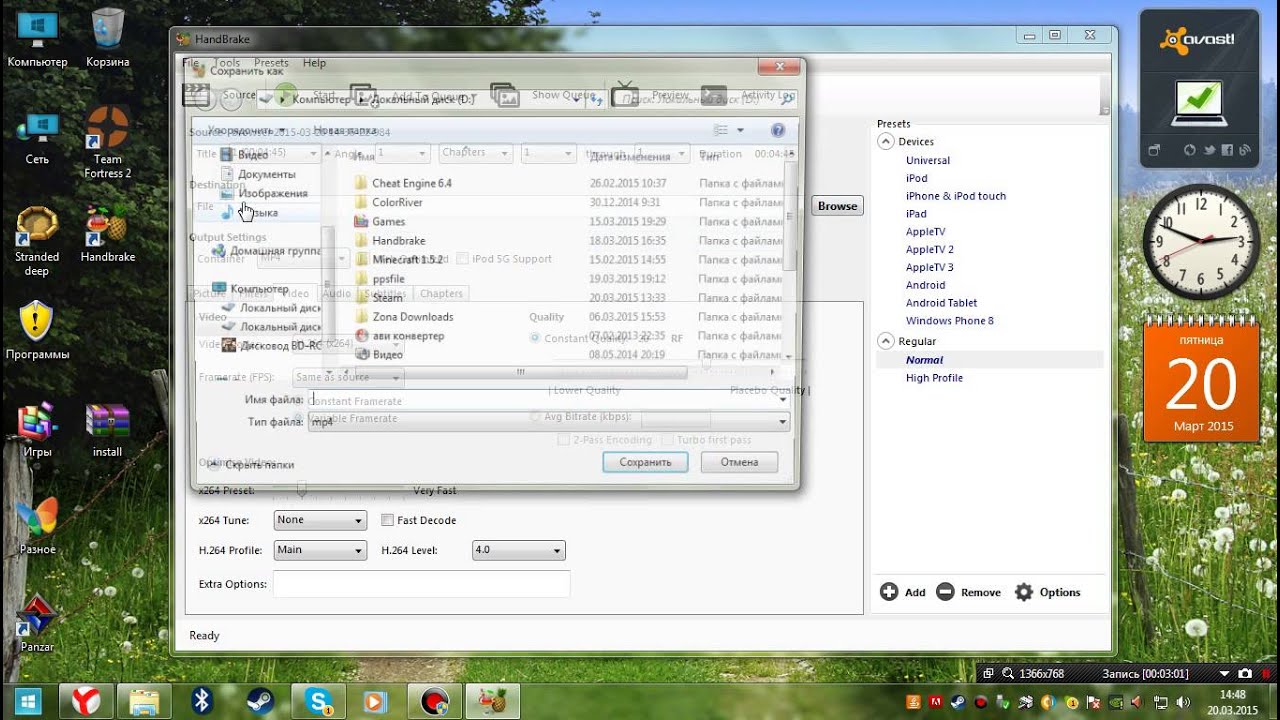
Task: Click the help icon in Save dialog
Action: coord(778,130)
